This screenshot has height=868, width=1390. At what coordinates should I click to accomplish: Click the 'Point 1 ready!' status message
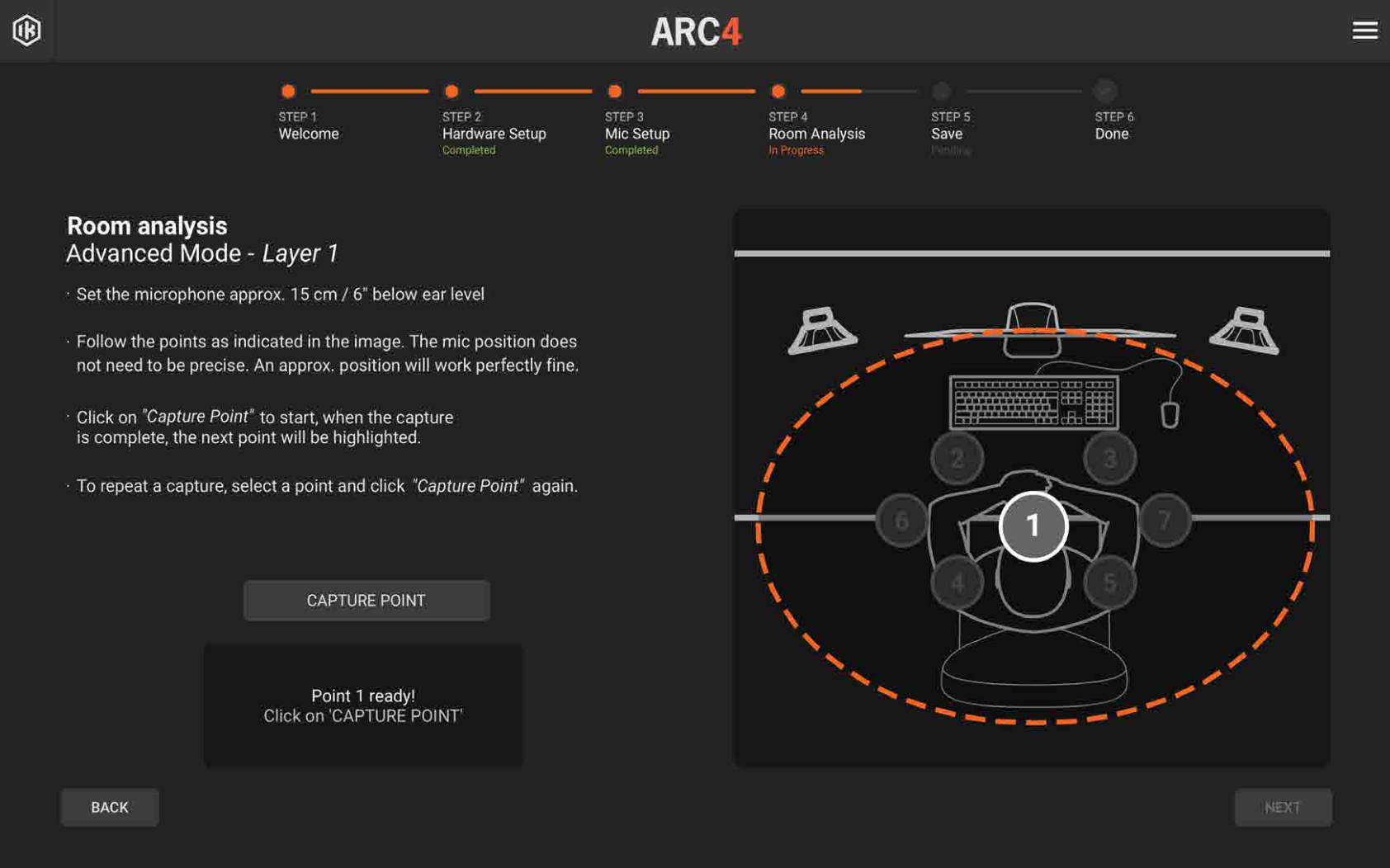(363, 696)
